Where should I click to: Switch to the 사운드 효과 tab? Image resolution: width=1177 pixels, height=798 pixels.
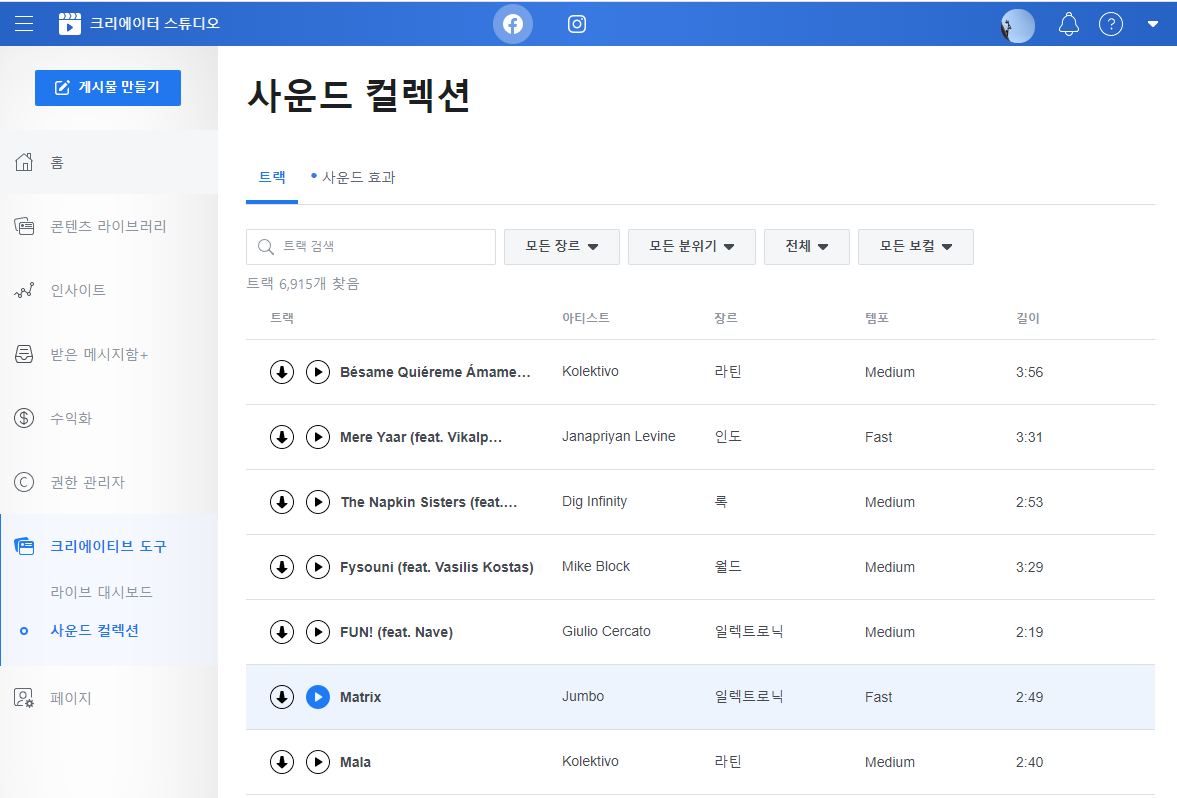[353, 178]
